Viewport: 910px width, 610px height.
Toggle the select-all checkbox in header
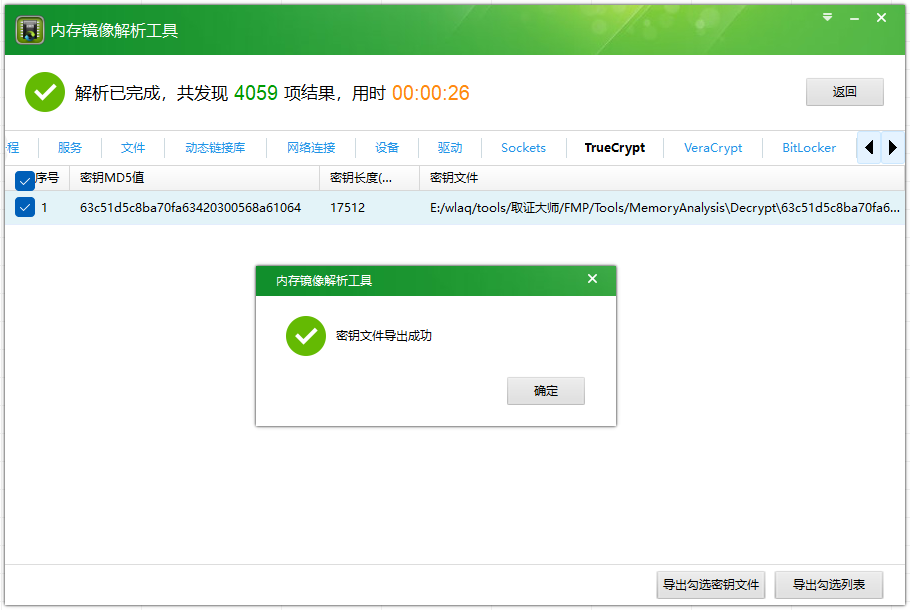tap(24, 181)
